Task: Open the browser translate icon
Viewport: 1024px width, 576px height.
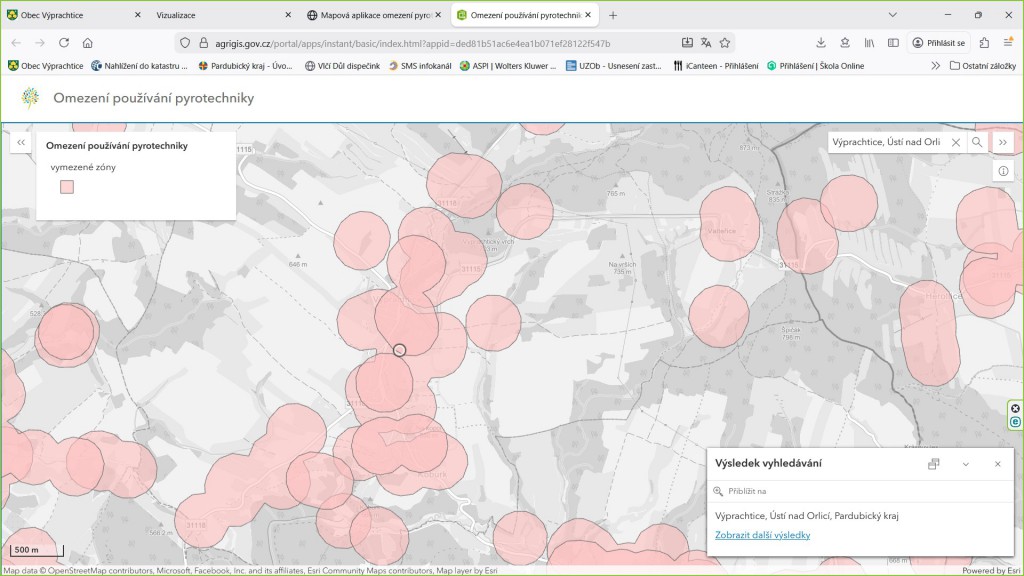Action: [706, 43]
